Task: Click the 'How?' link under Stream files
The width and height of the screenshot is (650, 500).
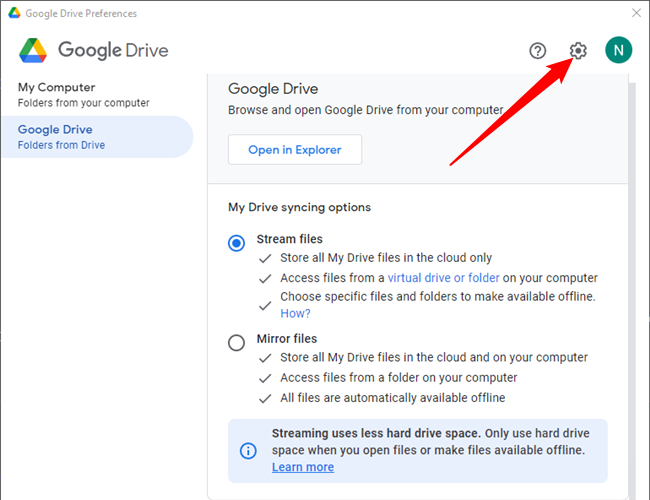Action: [295, 313]
